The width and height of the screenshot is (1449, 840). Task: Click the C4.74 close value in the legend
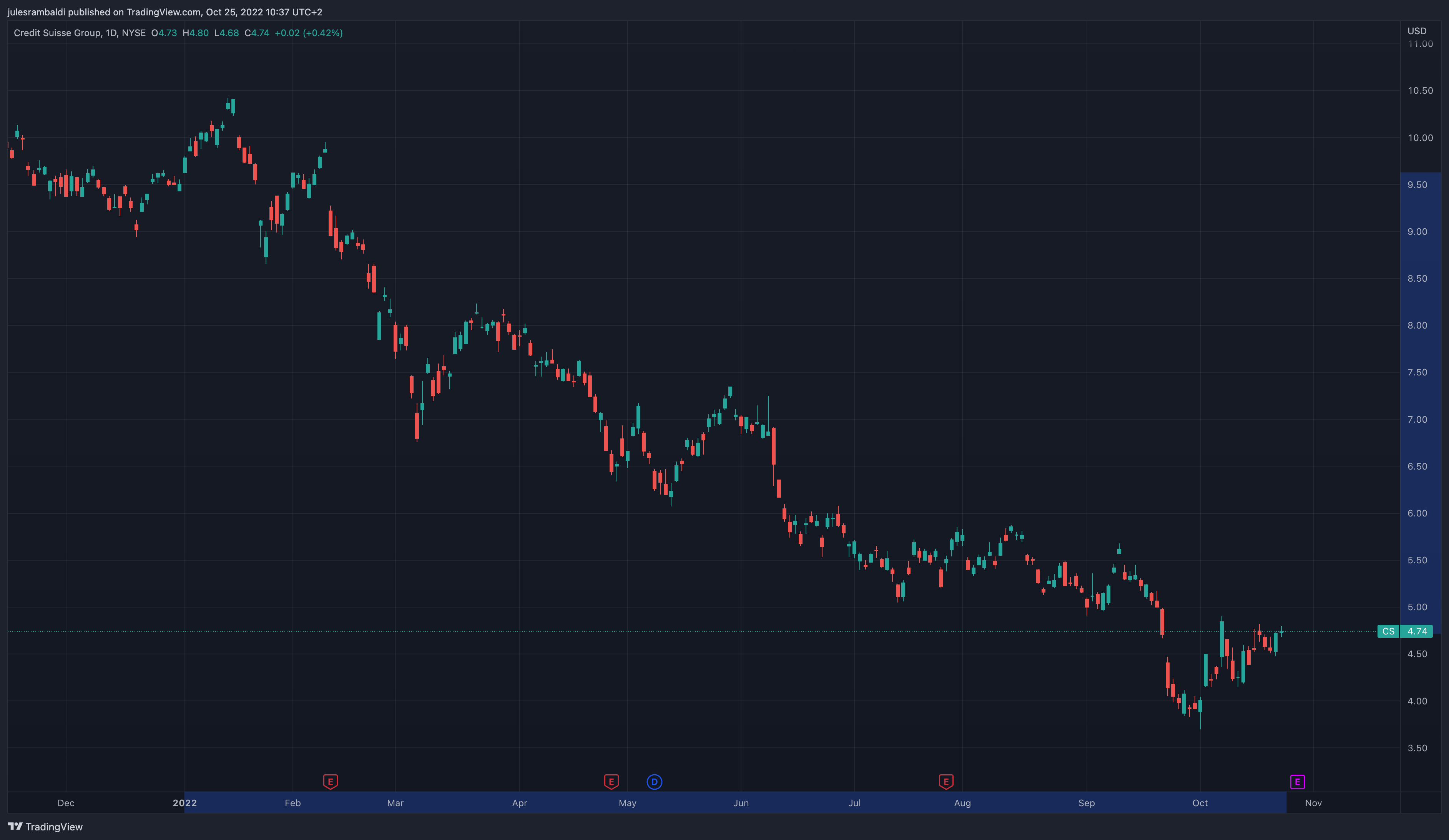pyautogui.click(x=257, y=33)
